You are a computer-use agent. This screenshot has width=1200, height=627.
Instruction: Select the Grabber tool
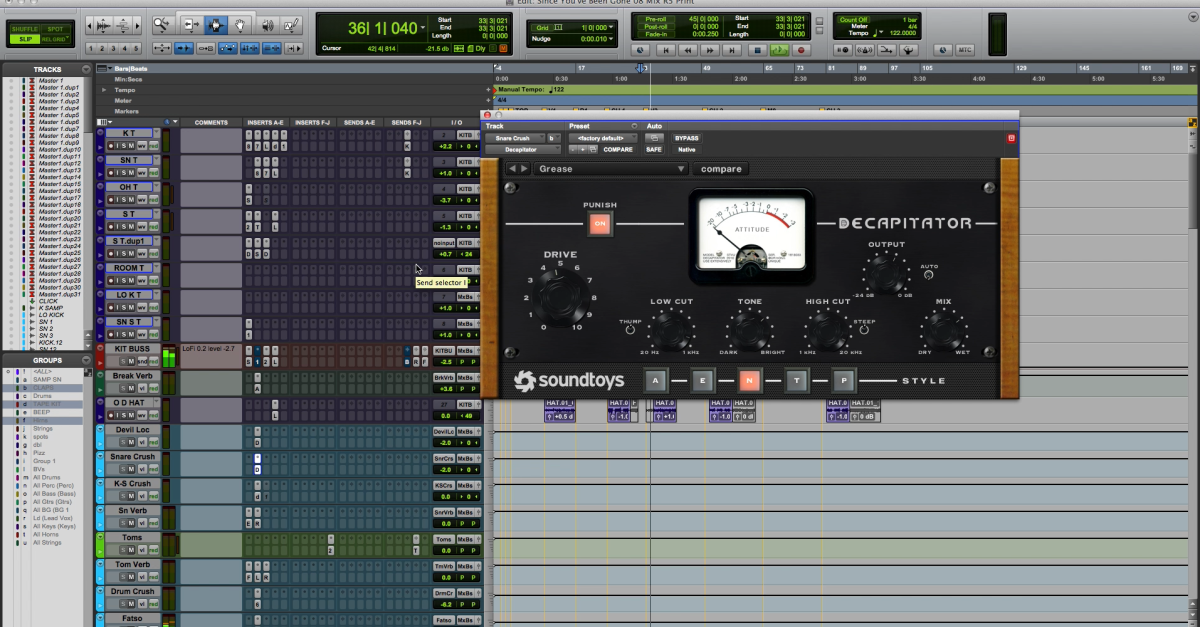click(x=240, y=25)
